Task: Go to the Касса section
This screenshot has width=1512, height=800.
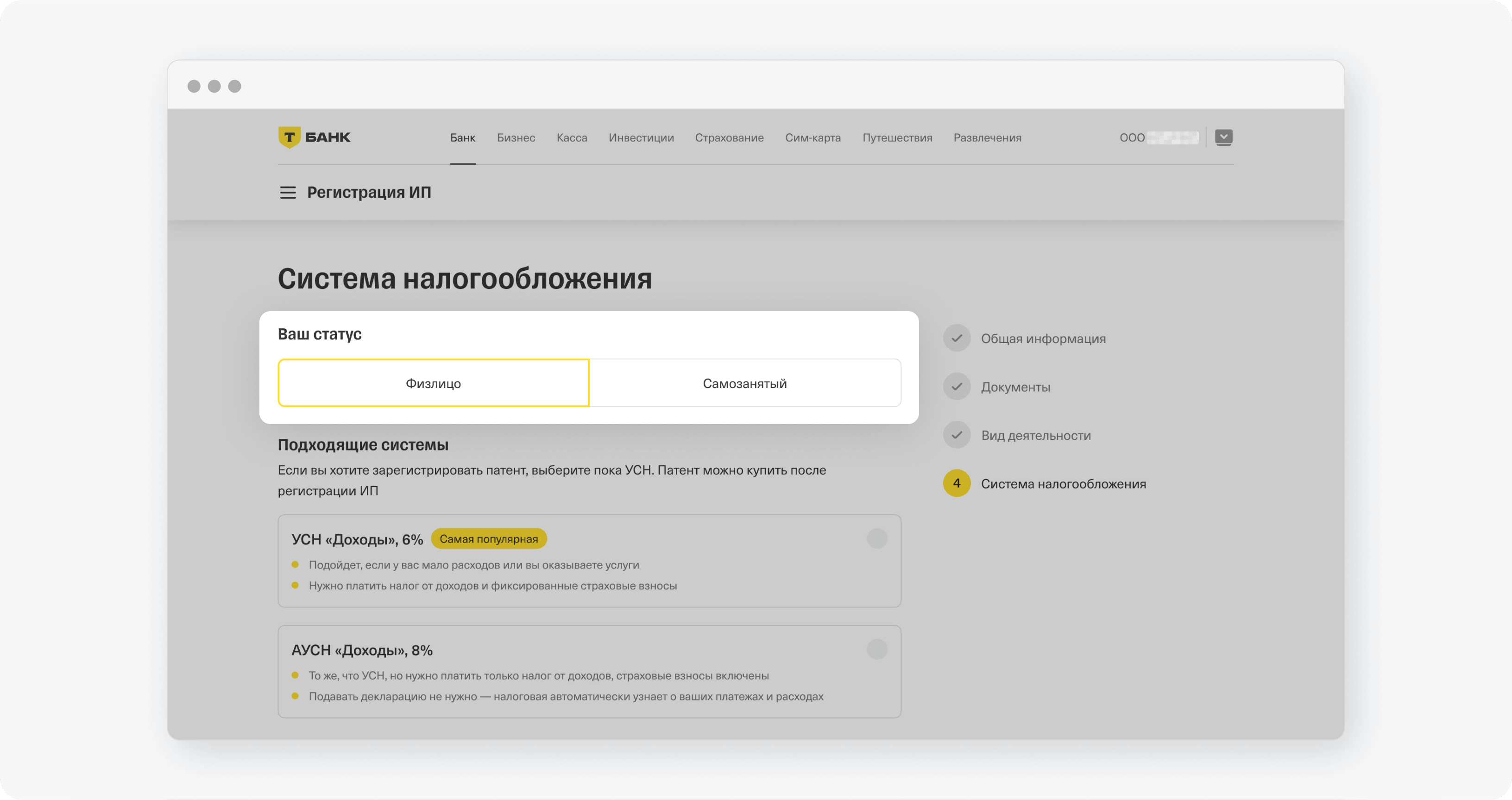Action: pyautogui.click(x=572, y=138)
